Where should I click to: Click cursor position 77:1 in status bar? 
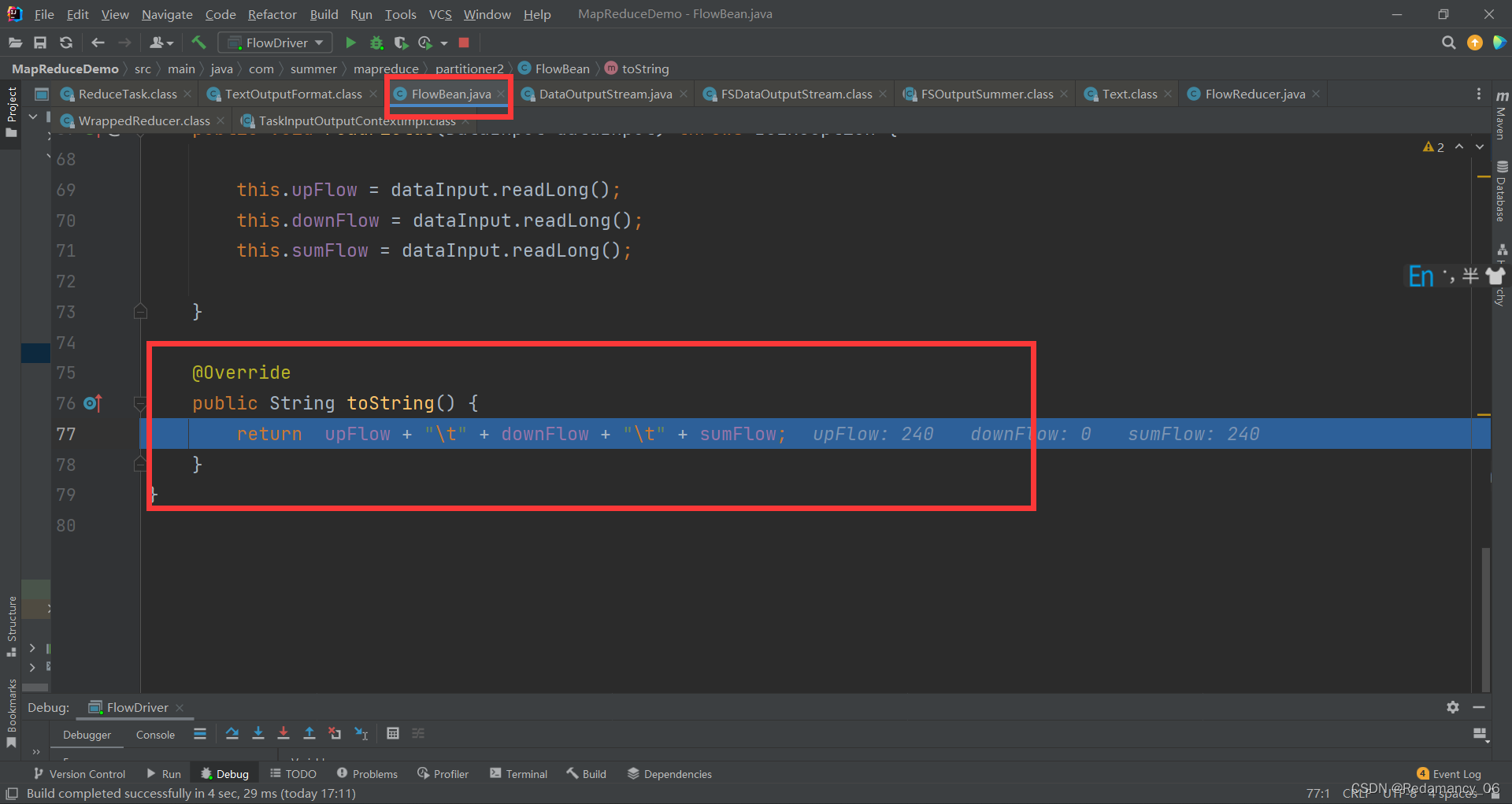[x=1318, y=794]
